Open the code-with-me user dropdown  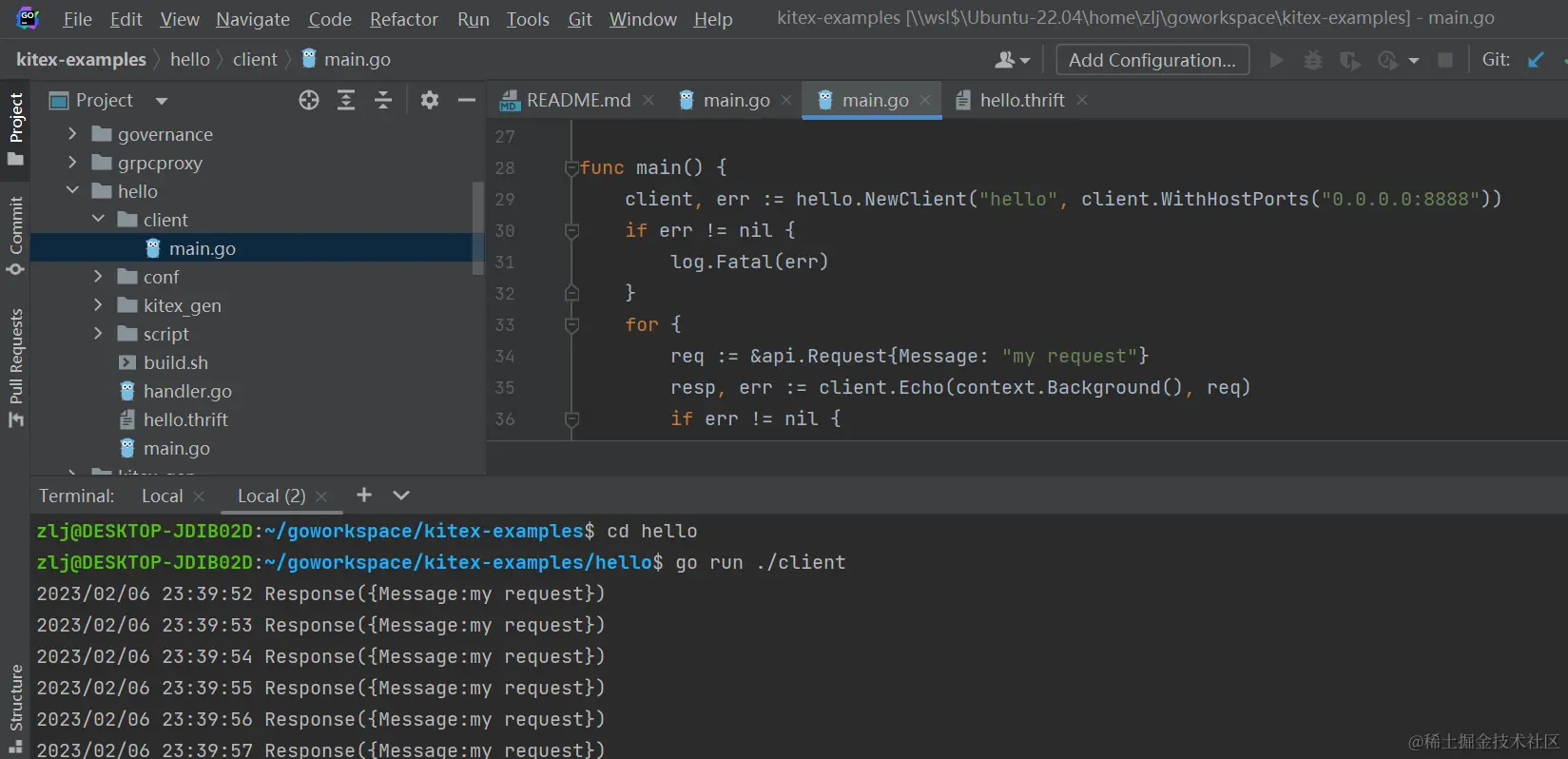pyautogui.click(x=1012, y=60)
